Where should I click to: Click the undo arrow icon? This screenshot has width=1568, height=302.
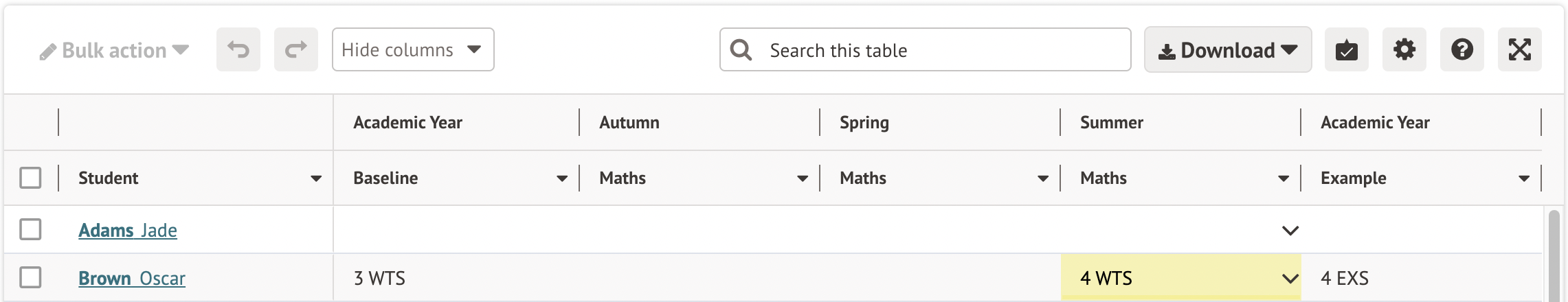[238, 49]
